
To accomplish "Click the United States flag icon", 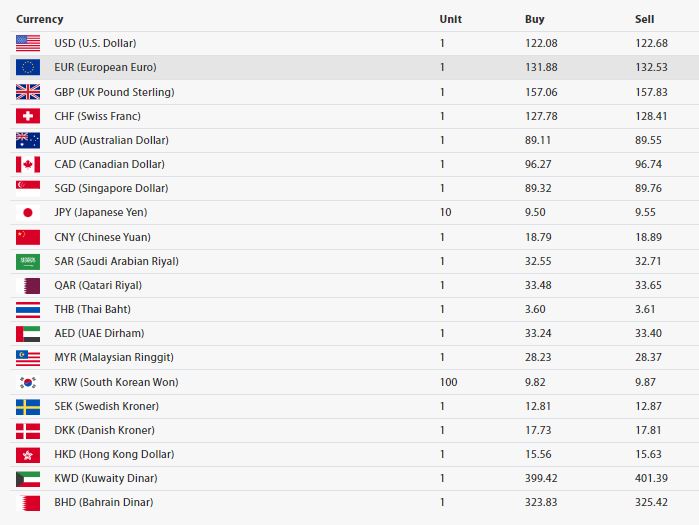I will point(28,43).
